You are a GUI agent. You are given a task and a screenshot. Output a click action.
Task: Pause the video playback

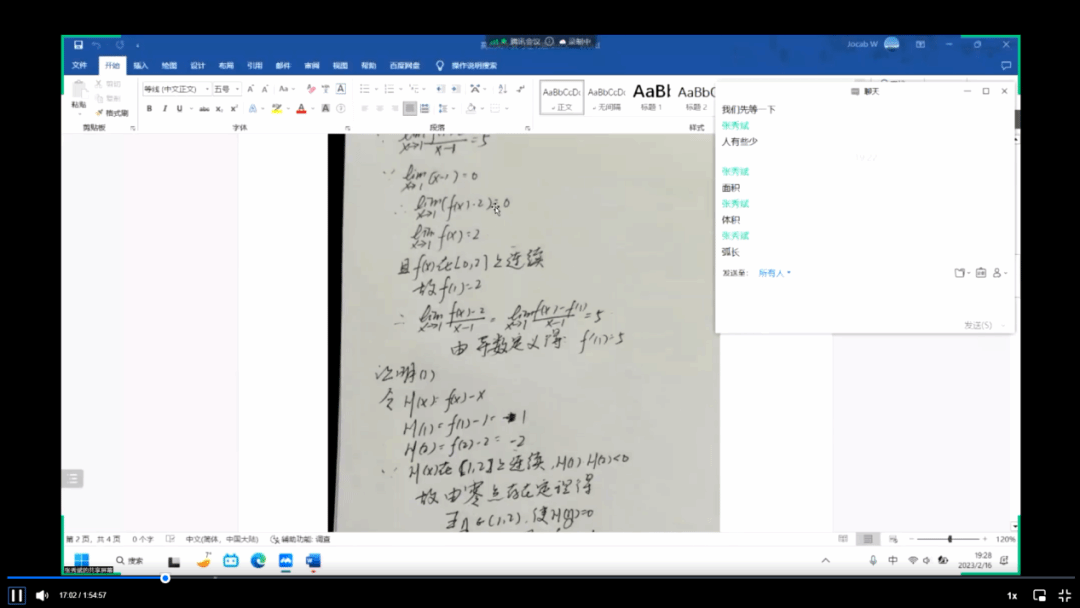(17, 595)
